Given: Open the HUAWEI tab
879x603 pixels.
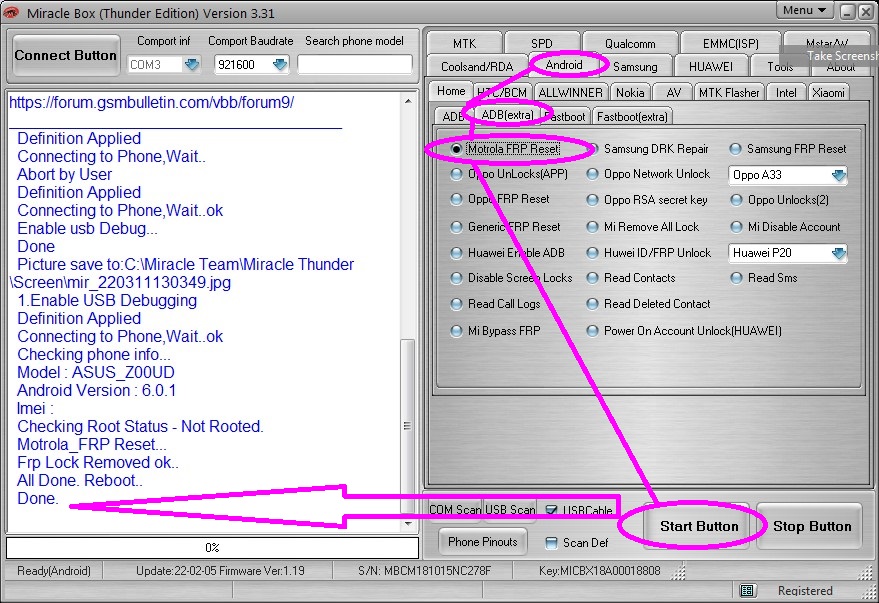Looking at the screenshot, I should click(711, 67).
